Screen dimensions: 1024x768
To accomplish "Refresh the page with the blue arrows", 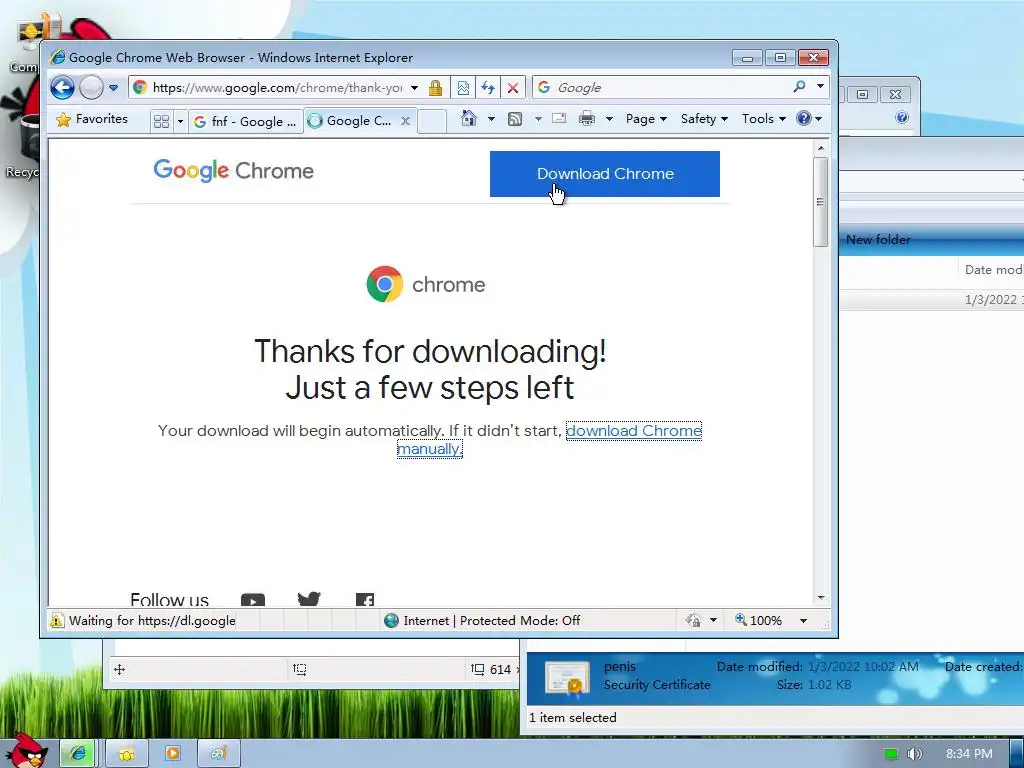I will (x=488, y=88).
